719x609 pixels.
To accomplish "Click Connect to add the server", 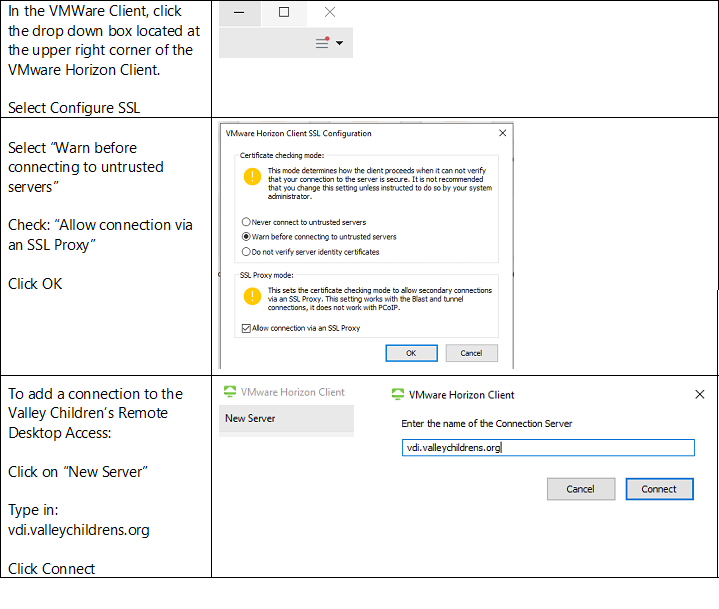I will tap(659, 489).
